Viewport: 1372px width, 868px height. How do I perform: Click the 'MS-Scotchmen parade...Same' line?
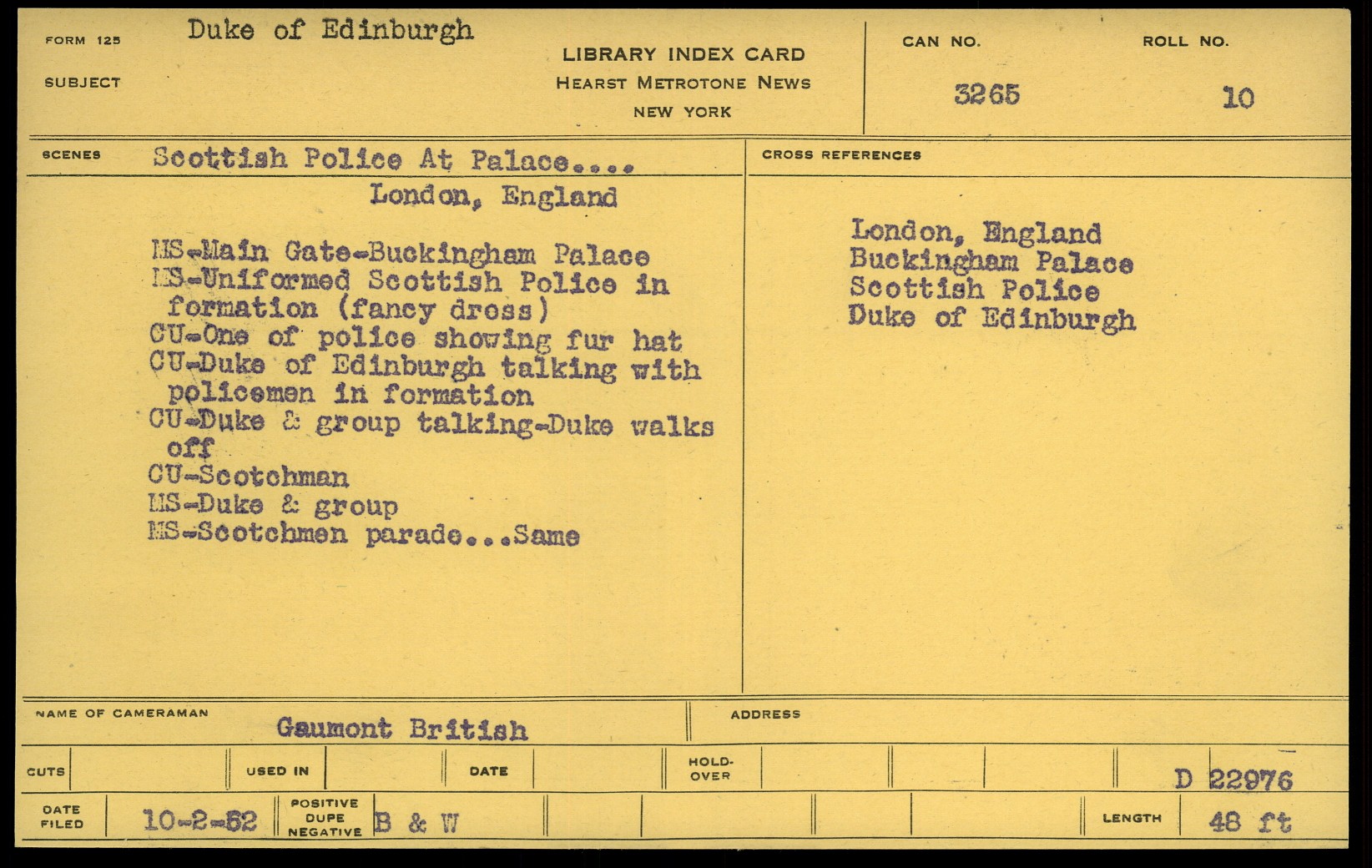[x=364, y=534]
